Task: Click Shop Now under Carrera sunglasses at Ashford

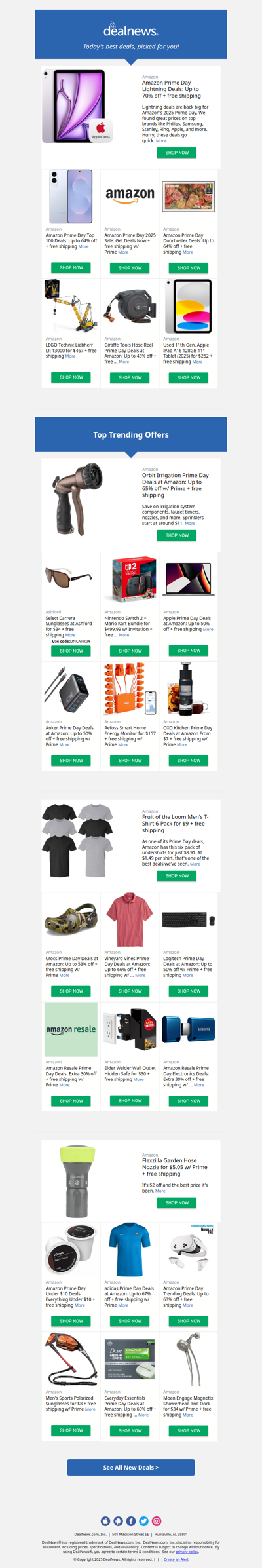Action: pyautogui.click(x=71, y=651)
